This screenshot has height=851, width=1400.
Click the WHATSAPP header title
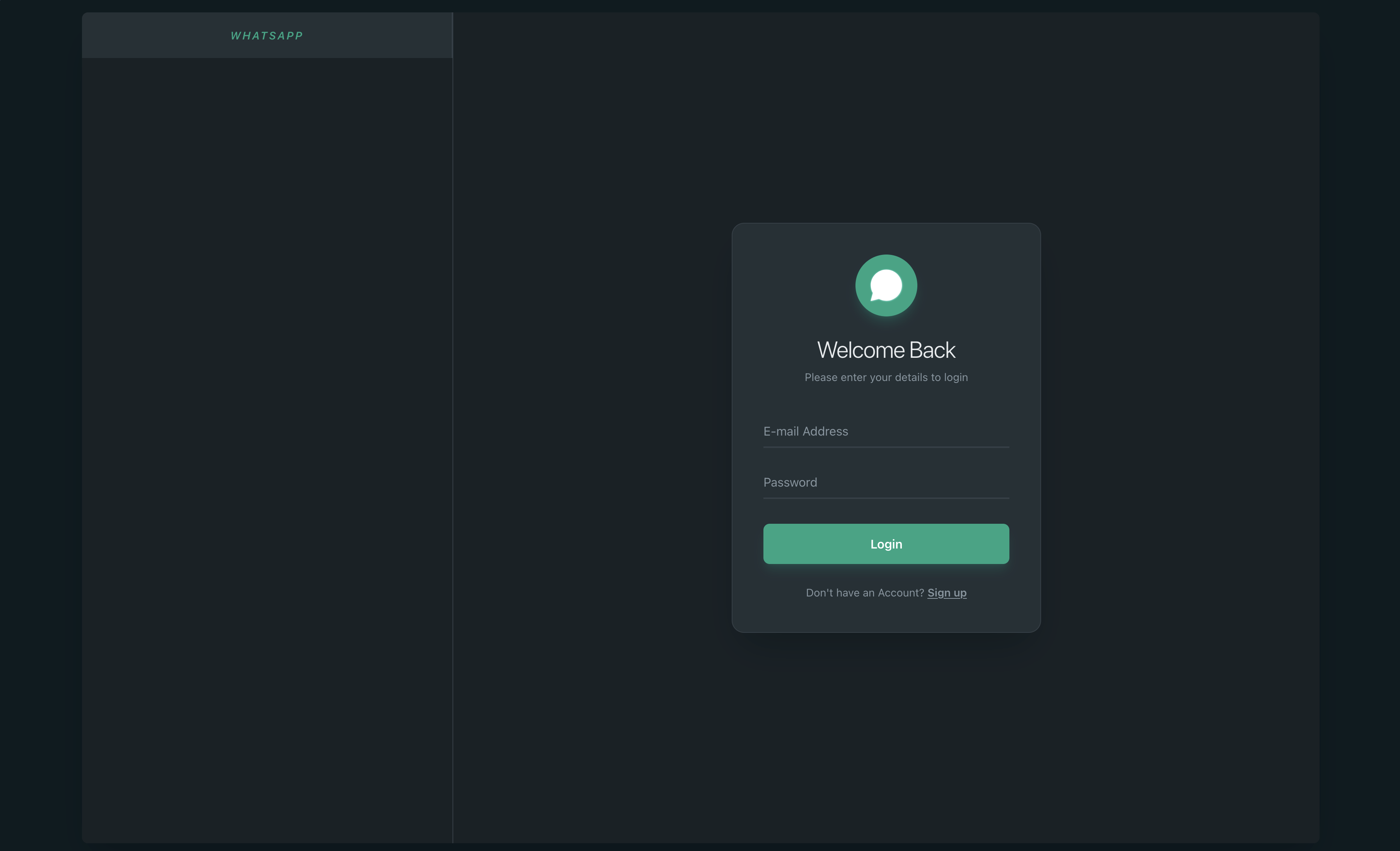tap(266, 36)
